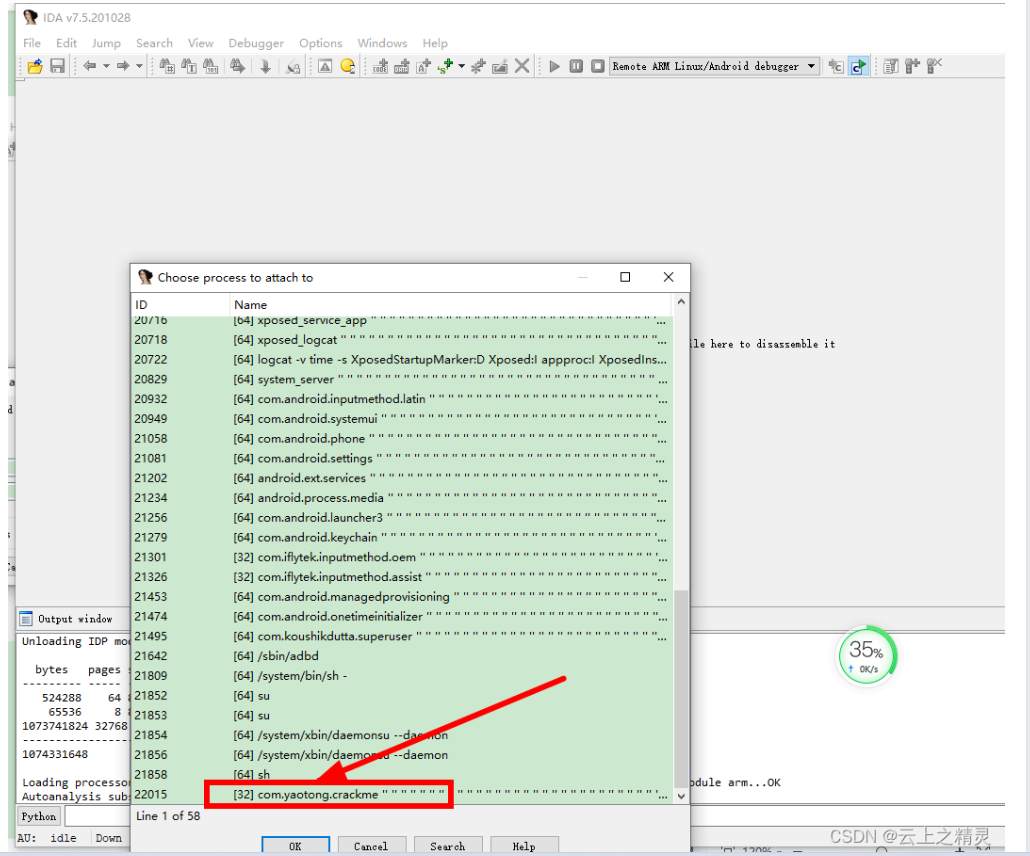Click the process list scrollbar up arrow

pyautogui.click(x=681, y=302)
